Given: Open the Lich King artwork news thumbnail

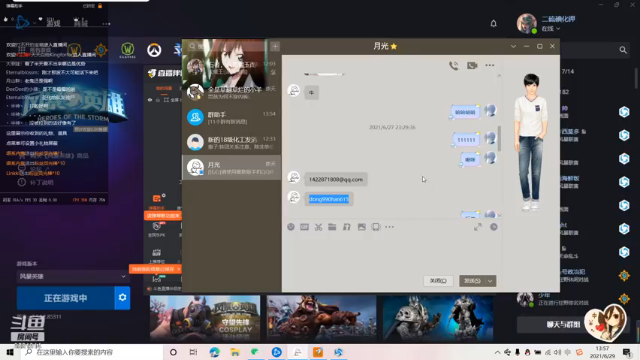Looking at the screenshot, I should tap(438, 318).
